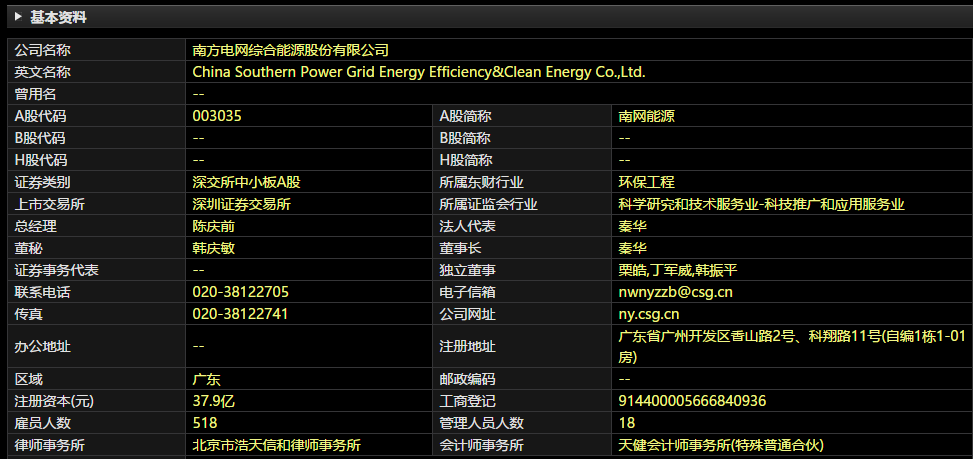Click the B股代码 label

[x=40, y=138]
